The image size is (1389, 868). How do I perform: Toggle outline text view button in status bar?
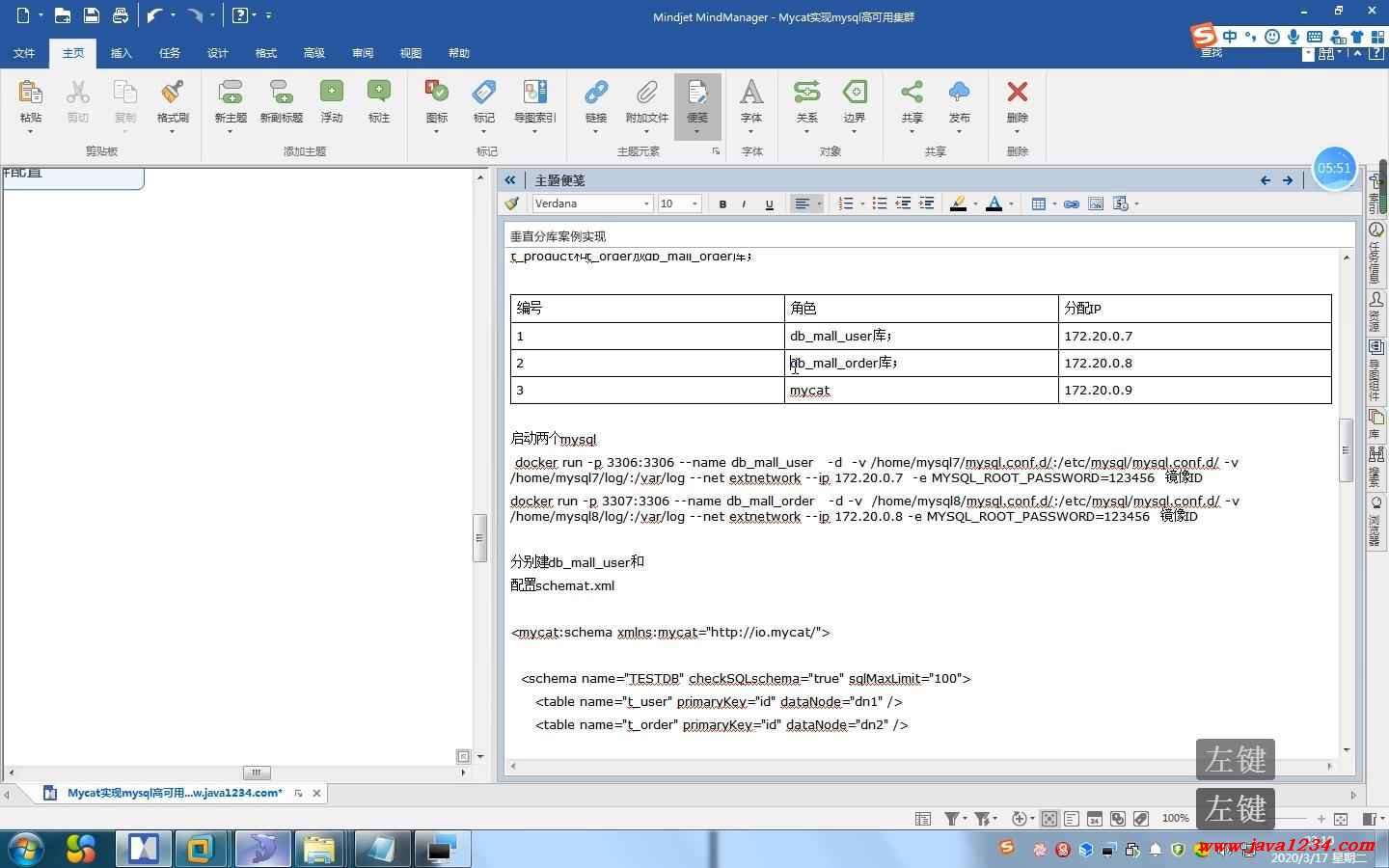[x=1072, y=819]
